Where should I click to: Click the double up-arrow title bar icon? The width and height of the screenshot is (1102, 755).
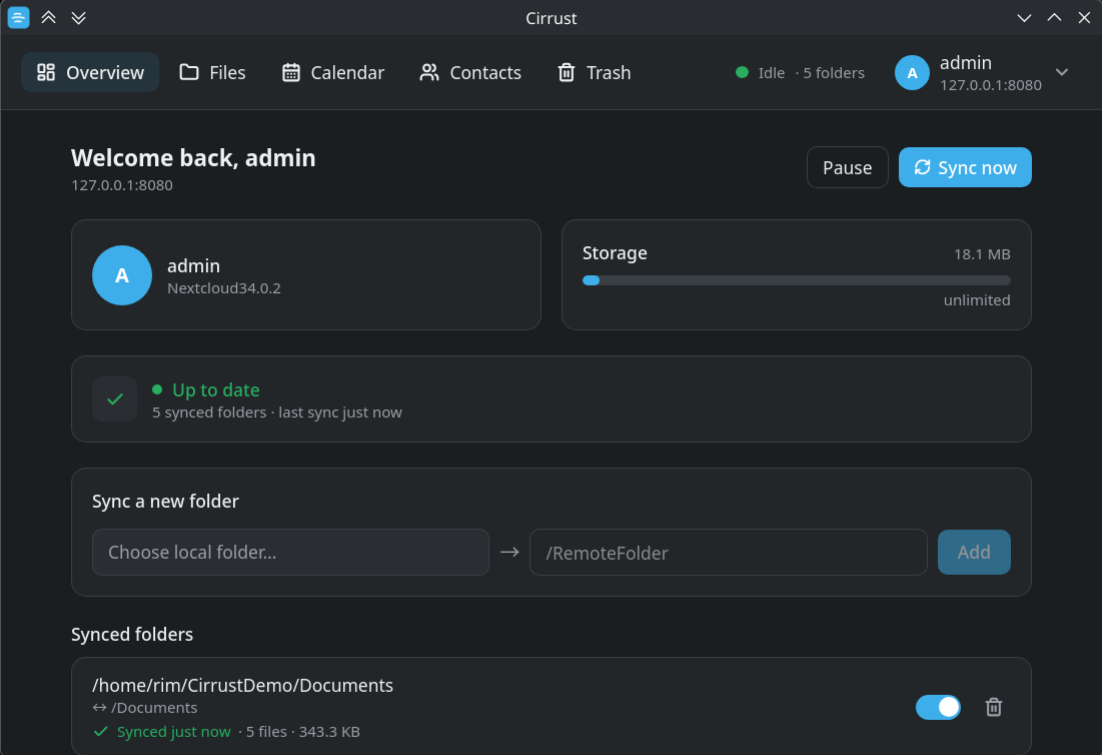[48, 18]
